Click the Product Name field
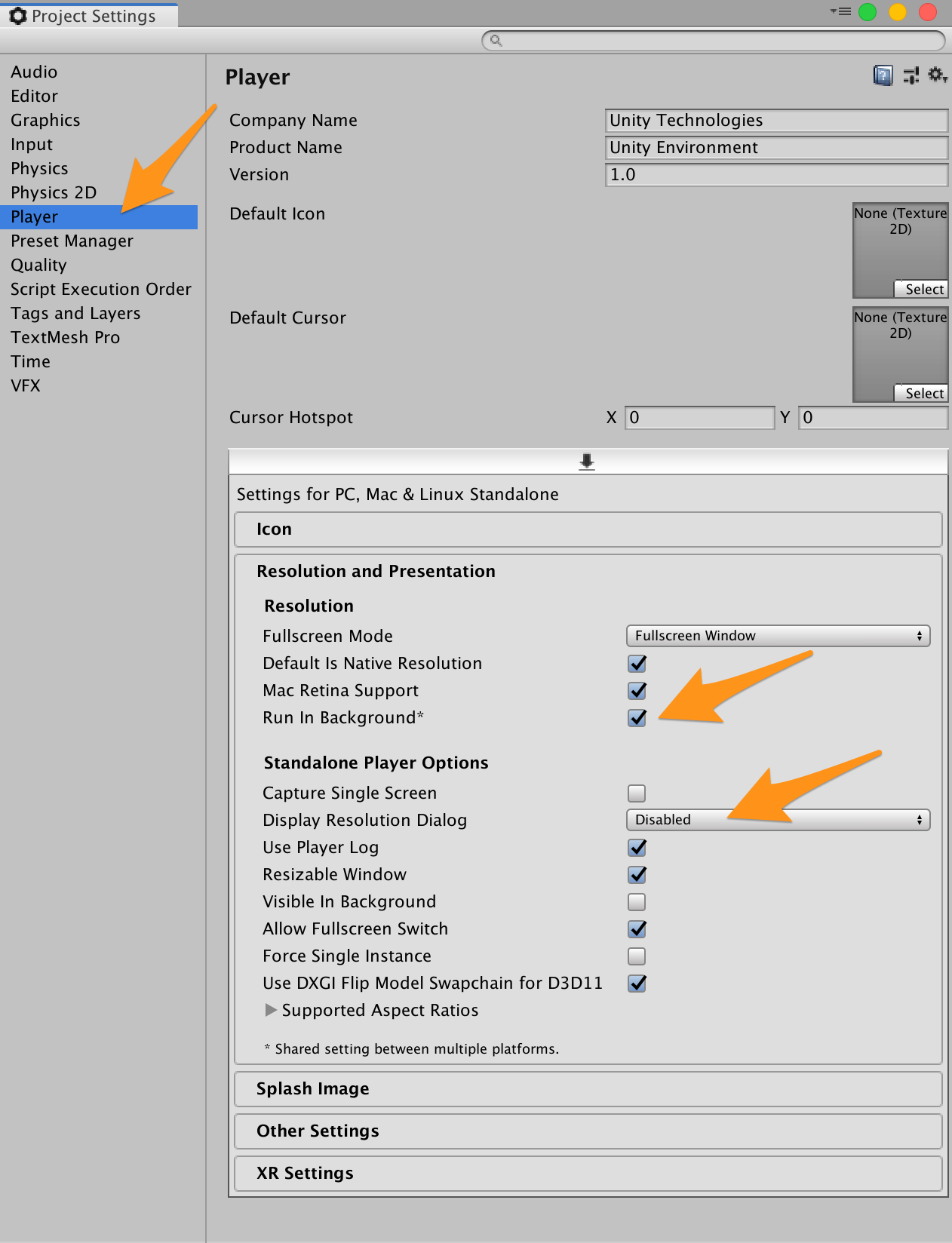Image resolution: width=952 pixels, height=1243 pixels. (x=776, y=148)
